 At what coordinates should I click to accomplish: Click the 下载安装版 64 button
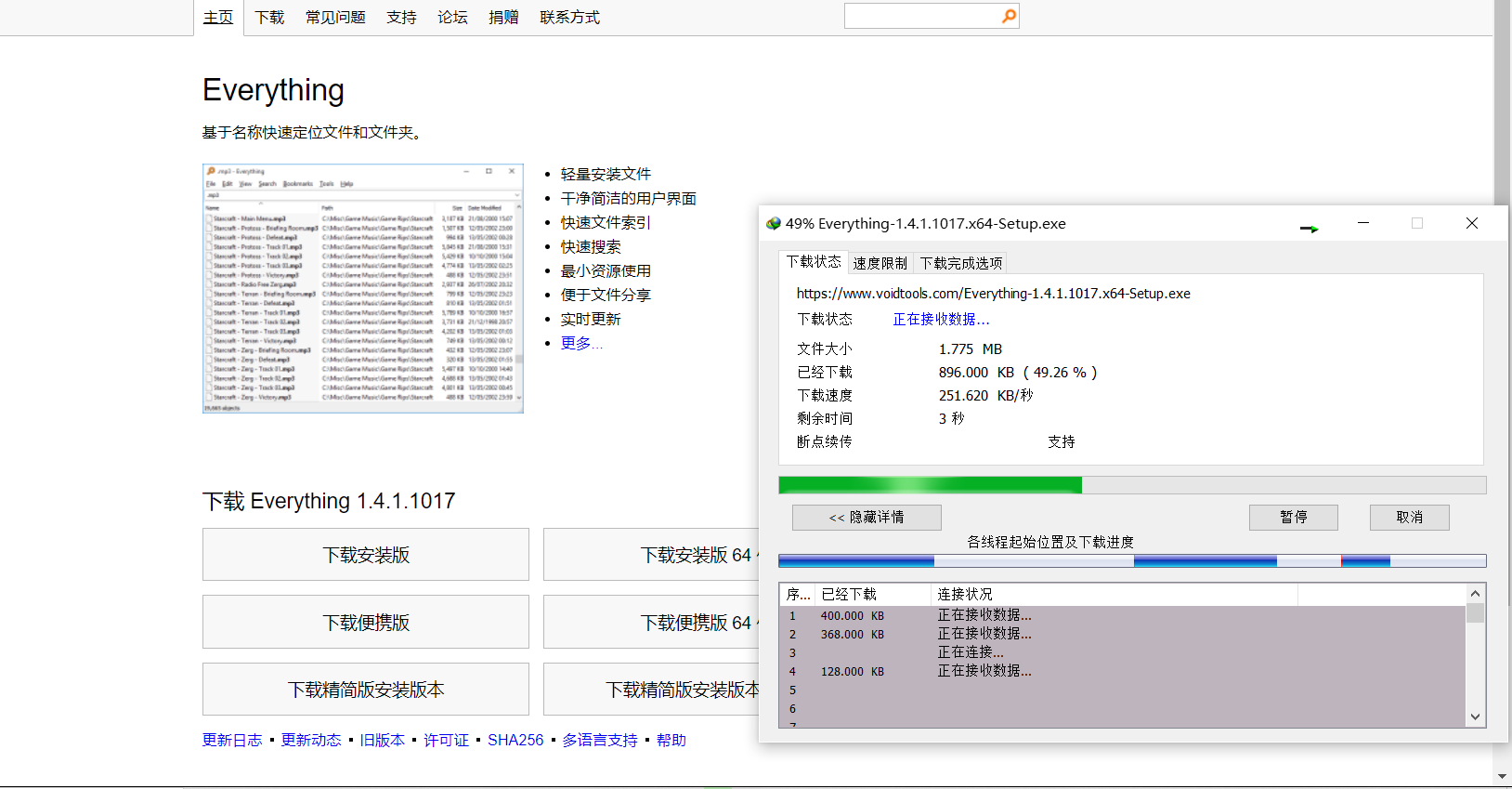(651, 555)
